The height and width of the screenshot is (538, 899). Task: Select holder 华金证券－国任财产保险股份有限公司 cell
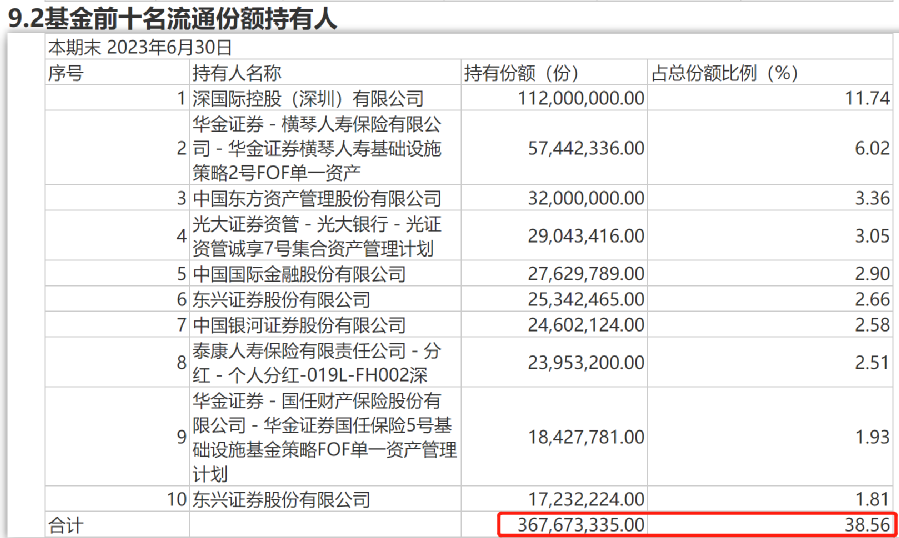pyautogui.click(x=325, y=437)
